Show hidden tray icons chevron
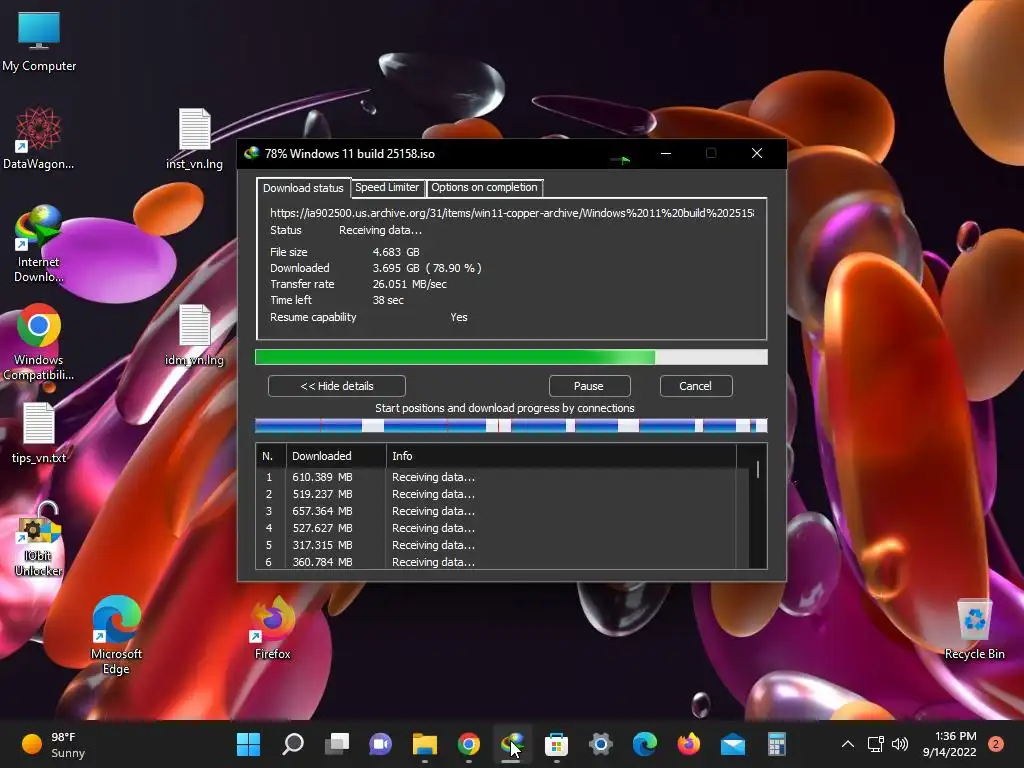Viewport: 1024px width, 768px height. pyautogui.click(x=848, y=744)
